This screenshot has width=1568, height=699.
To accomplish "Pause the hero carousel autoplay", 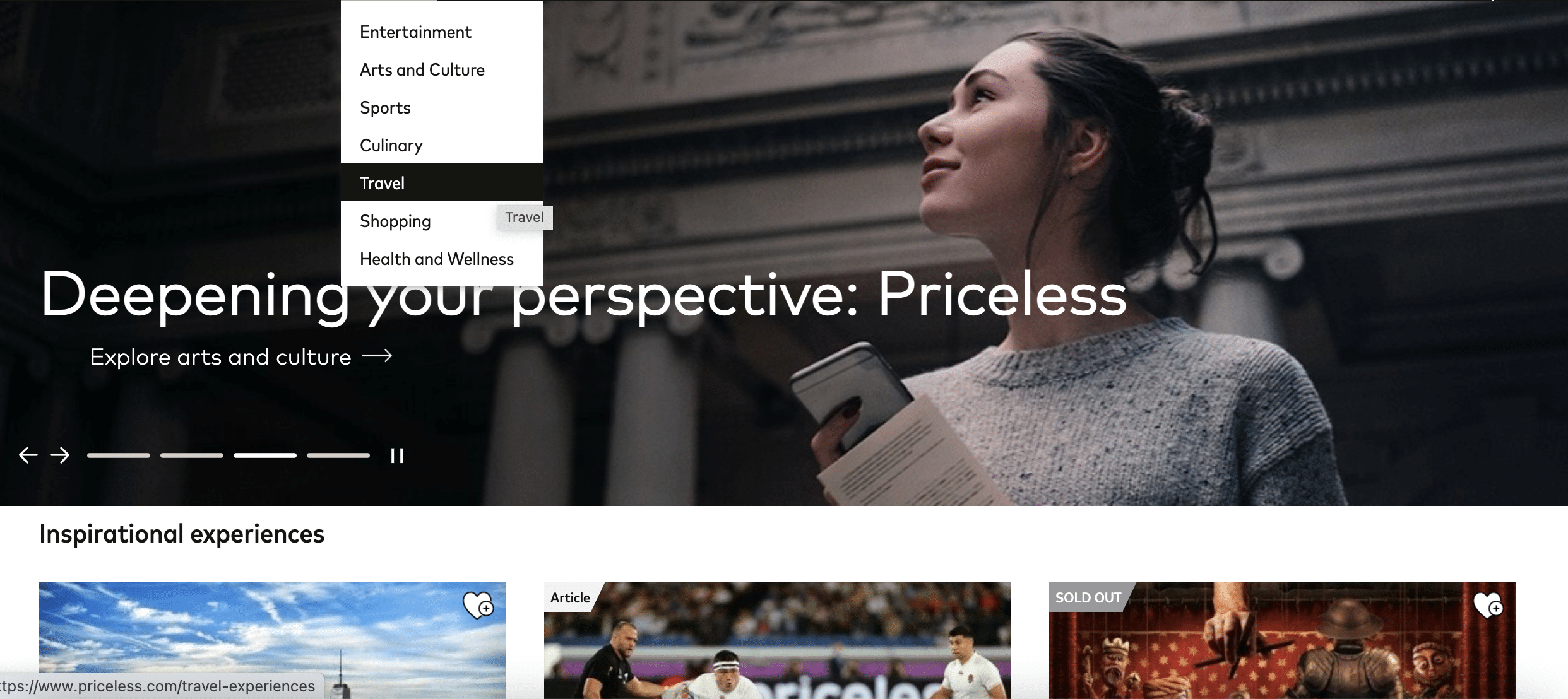I will [397, 455].
